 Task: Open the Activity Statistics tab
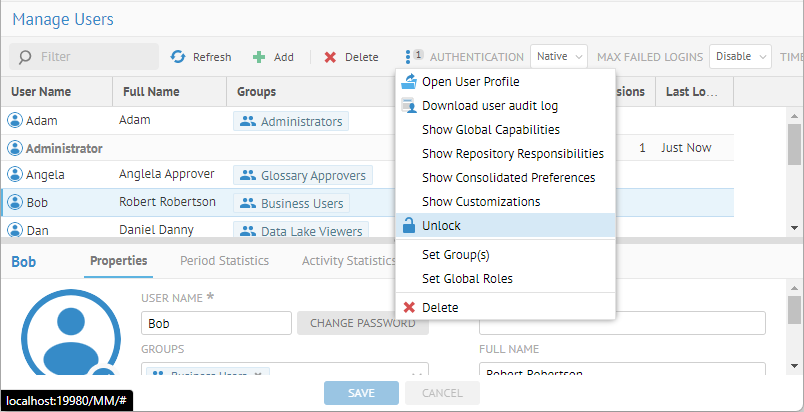(348, 261)
